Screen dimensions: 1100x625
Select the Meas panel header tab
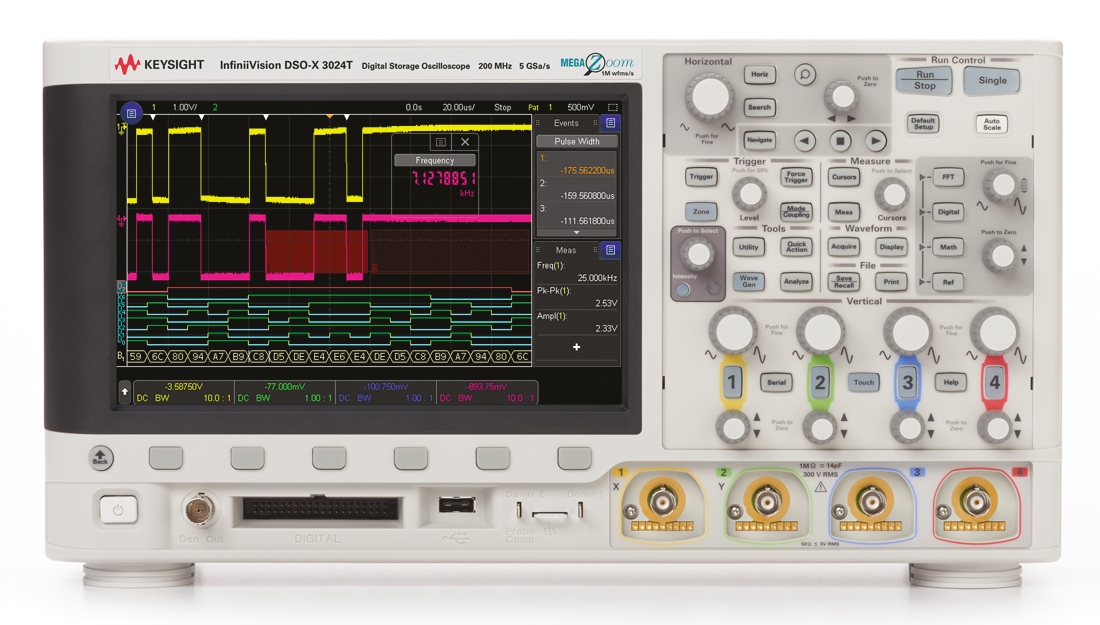[568, 248]
